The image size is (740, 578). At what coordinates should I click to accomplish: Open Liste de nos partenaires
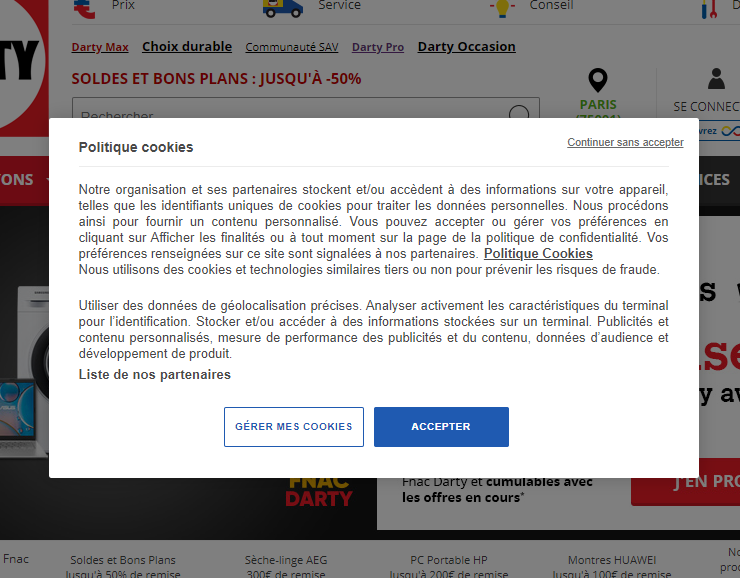click(x=155, y=375)
